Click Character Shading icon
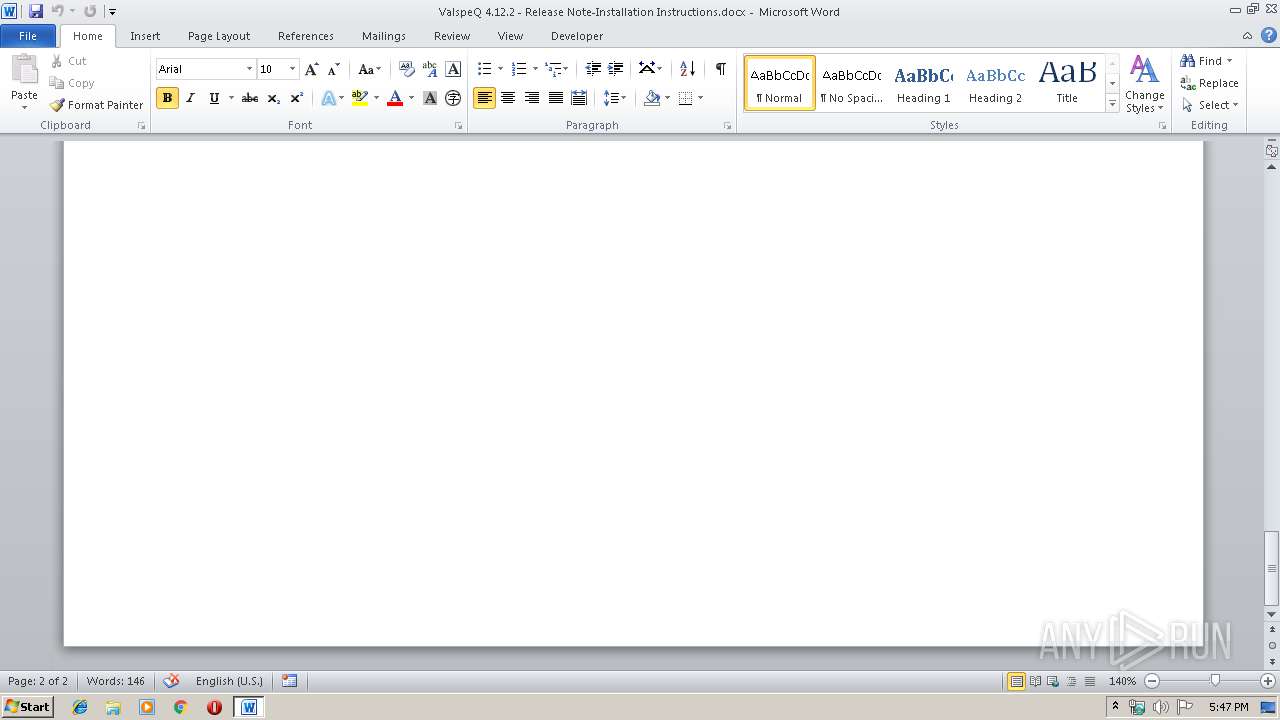This screenshot has width=1280, height=720. pyautogui.click(x=430, y=98)
